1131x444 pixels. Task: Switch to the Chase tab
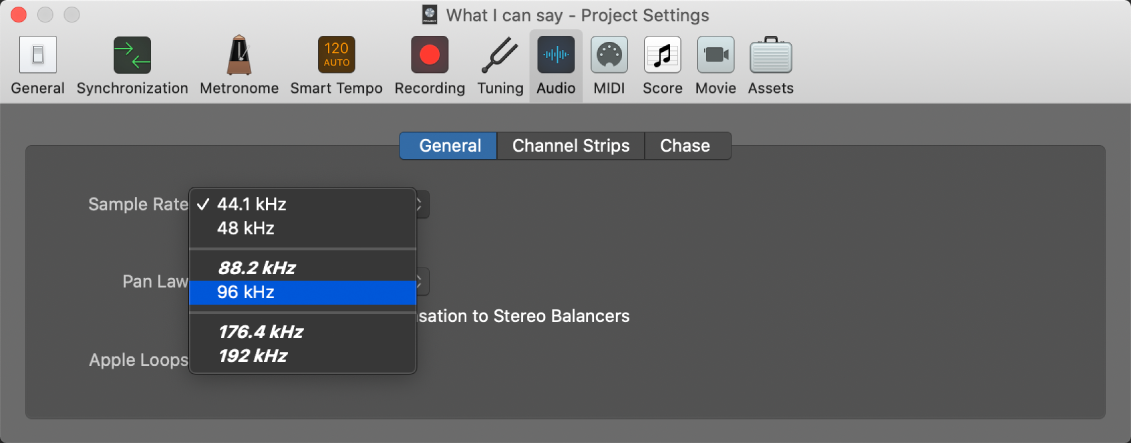(x=685, y=146)
